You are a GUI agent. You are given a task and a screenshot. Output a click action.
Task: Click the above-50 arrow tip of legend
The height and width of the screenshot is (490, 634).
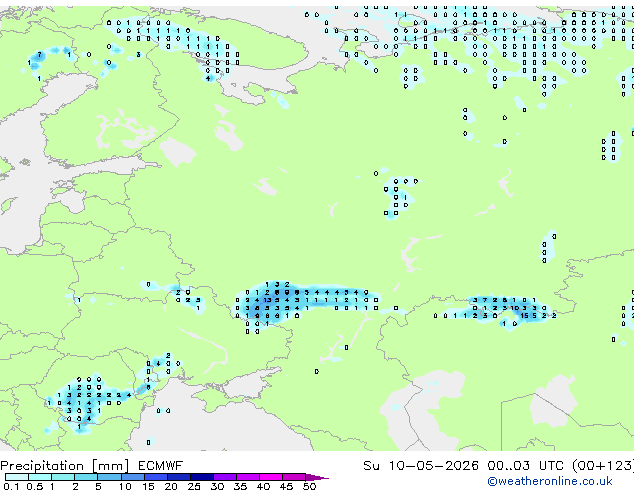pos(317,477)
